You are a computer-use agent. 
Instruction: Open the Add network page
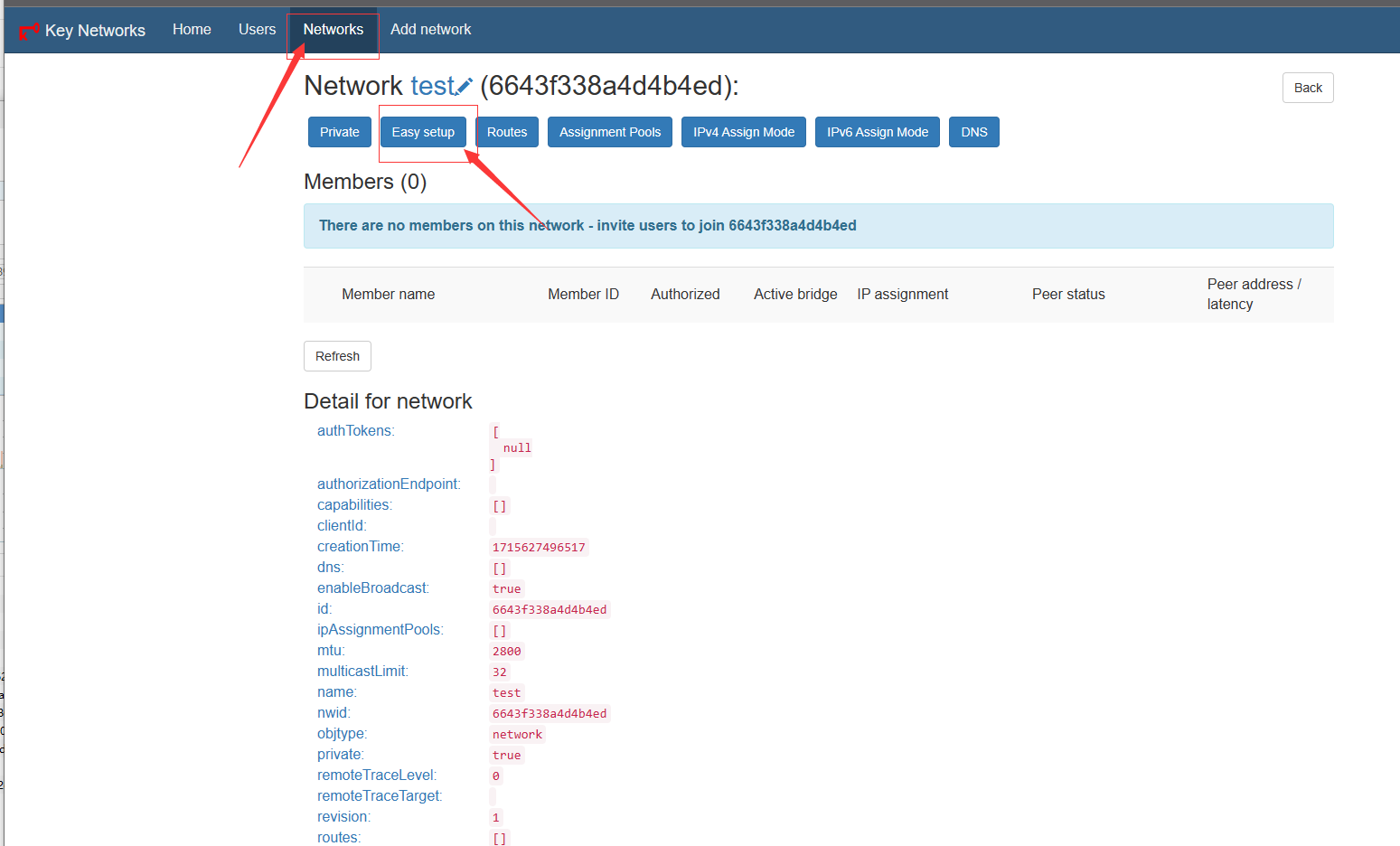[430, 30]
